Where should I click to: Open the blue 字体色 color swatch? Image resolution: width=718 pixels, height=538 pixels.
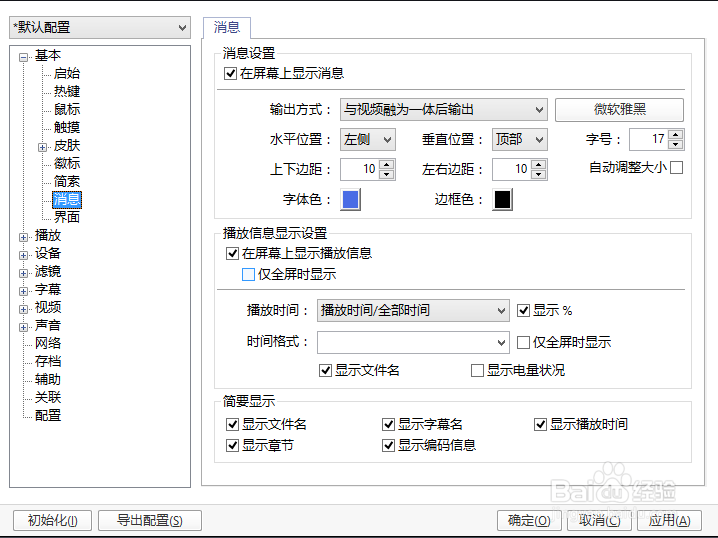[350, 200]
